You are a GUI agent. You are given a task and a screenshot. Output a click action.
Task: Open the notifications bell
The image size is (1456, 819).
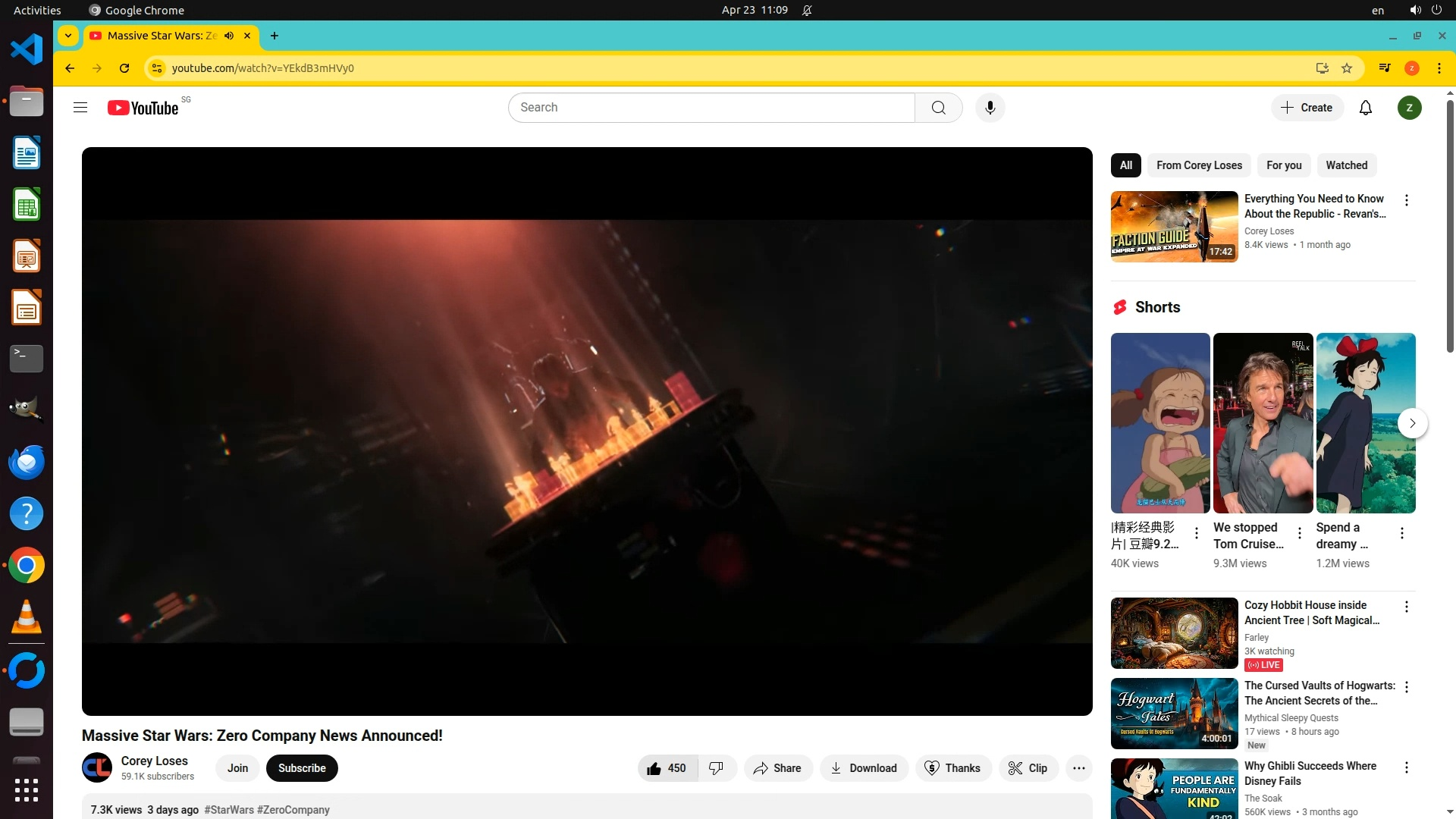[1365, 108]
